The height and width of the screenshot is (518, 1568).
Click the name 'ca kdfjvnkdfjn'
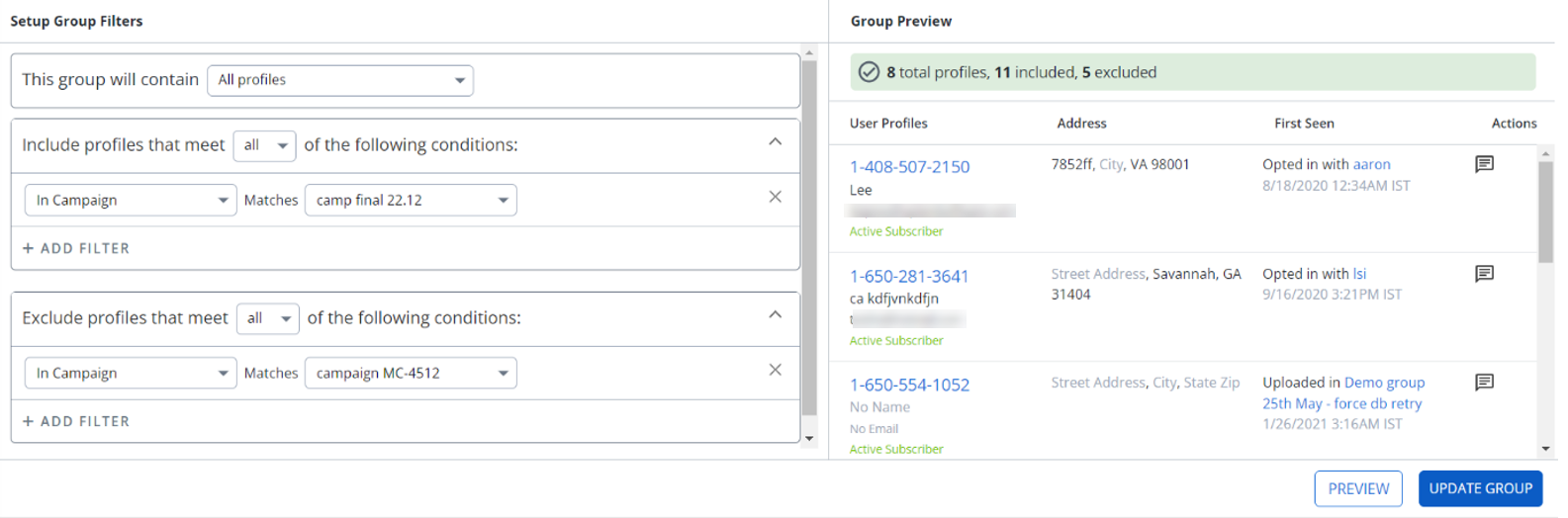tap(894, 299)
